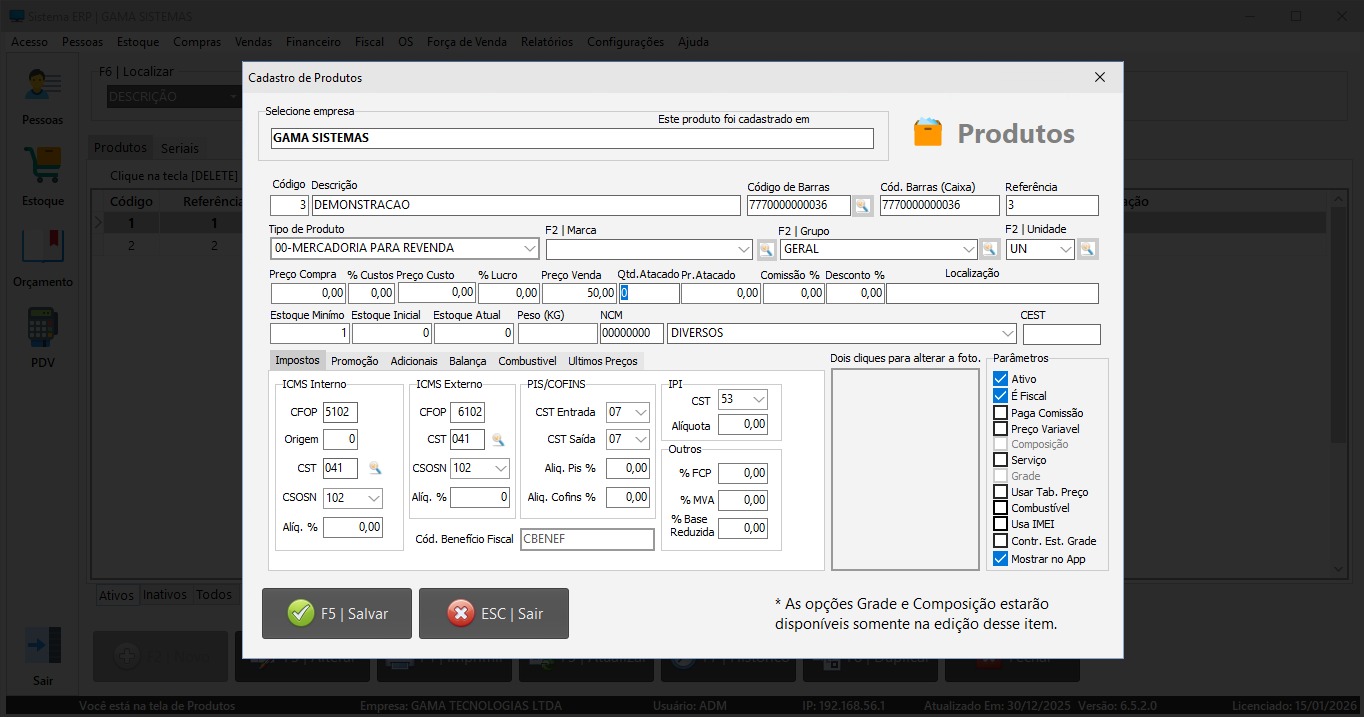
Task: Open the IPI CST dropdown
Action: coord(758,400)
